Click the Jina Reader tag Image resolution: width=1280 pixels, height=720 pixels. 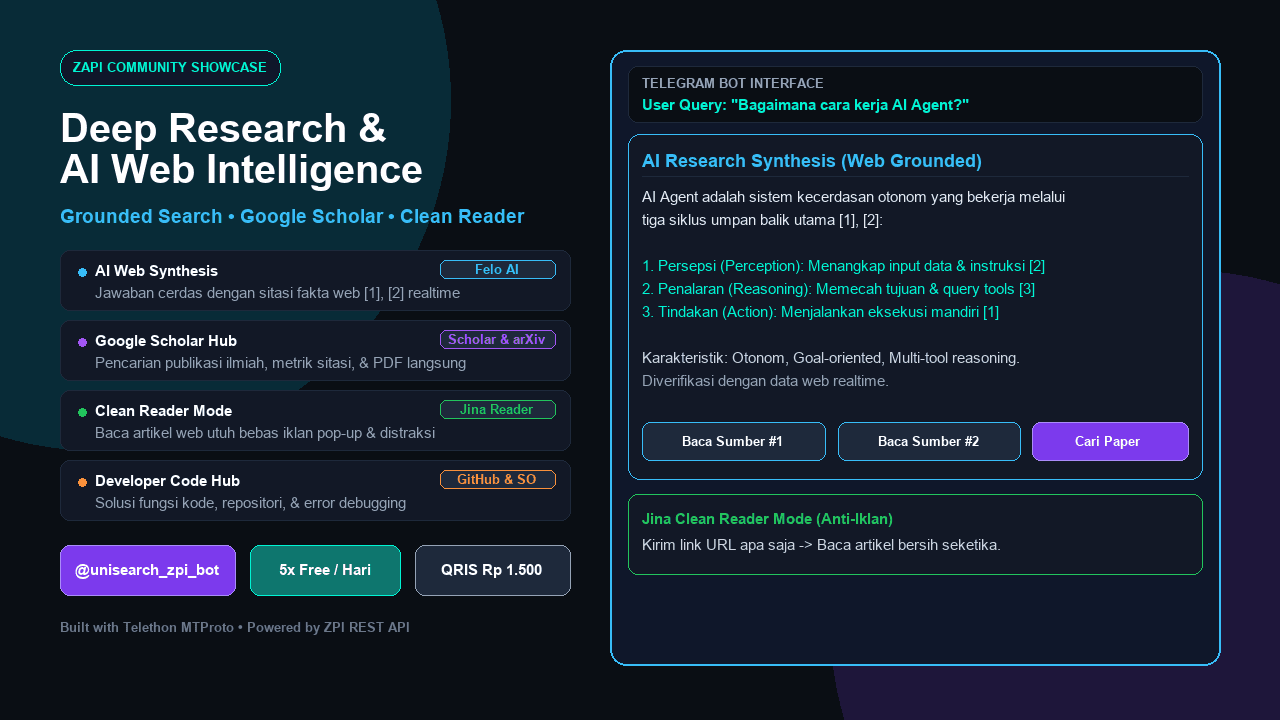(498, 410)
